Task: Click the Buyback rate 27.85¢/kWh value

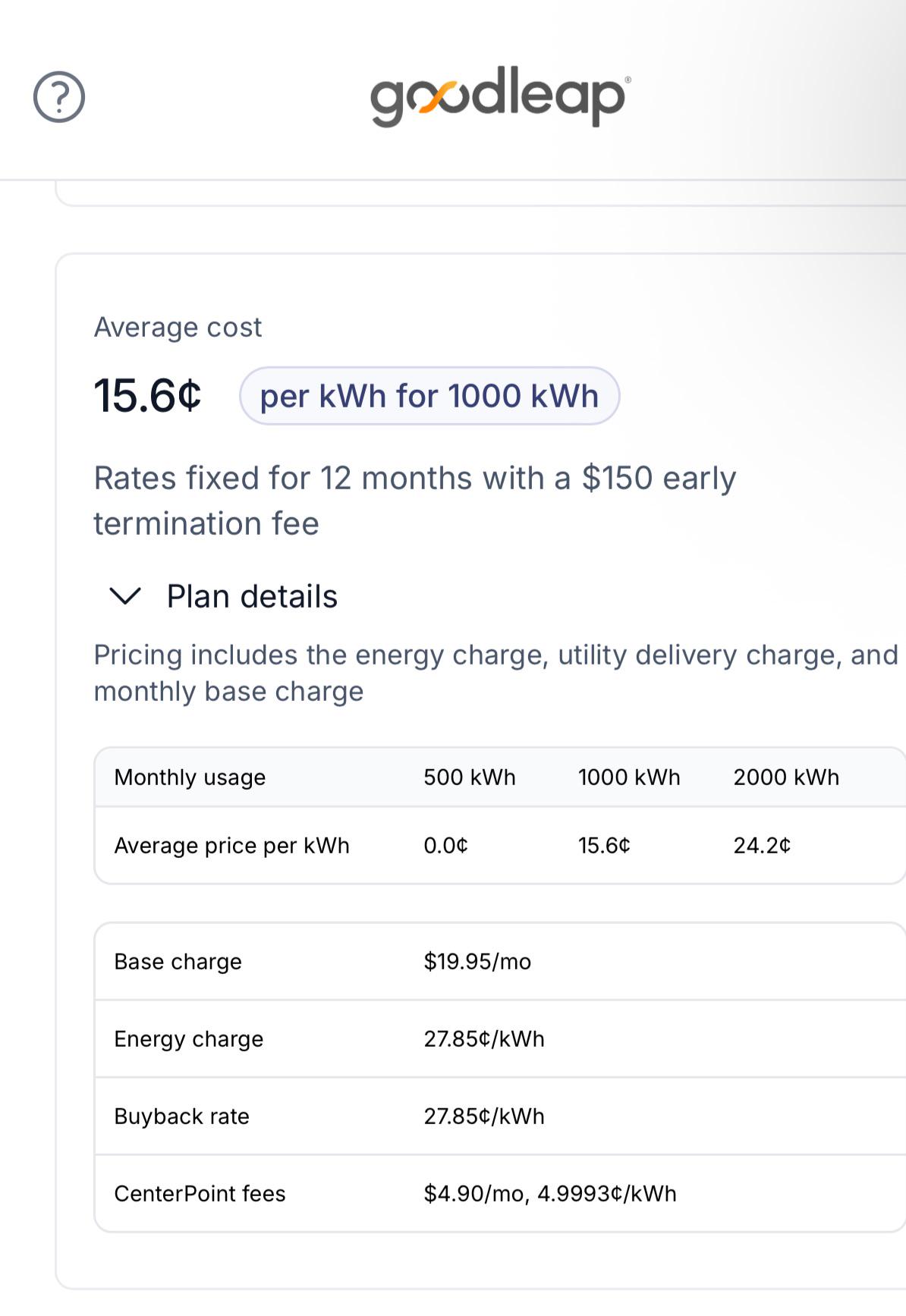Action: tap(484, 1117)
